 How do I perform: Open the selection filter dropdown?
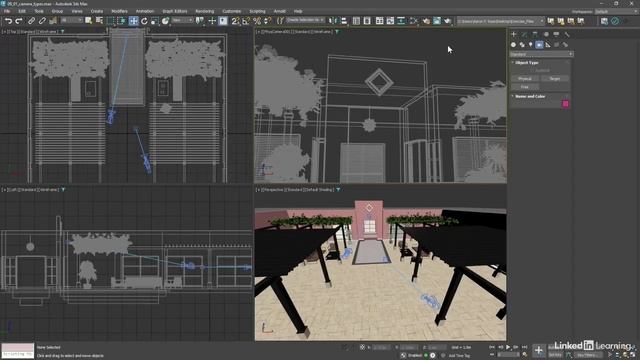[71, 20]
